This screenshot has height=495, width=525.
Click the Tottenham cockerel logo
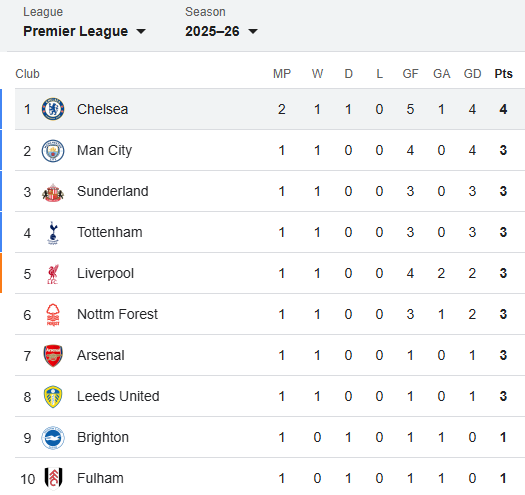pos(53,233)
